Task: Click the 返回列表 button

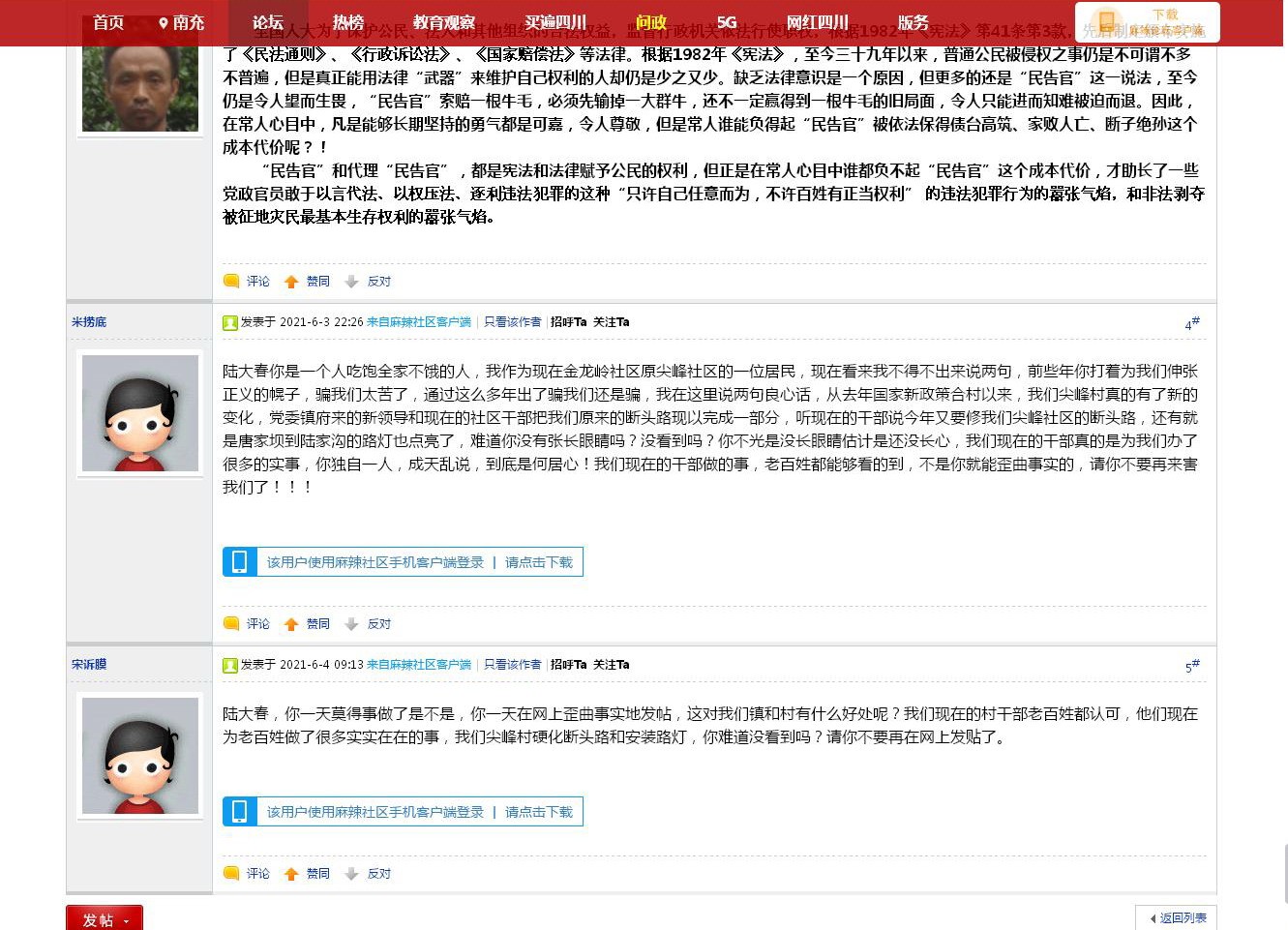Action: pos(1177,917)
